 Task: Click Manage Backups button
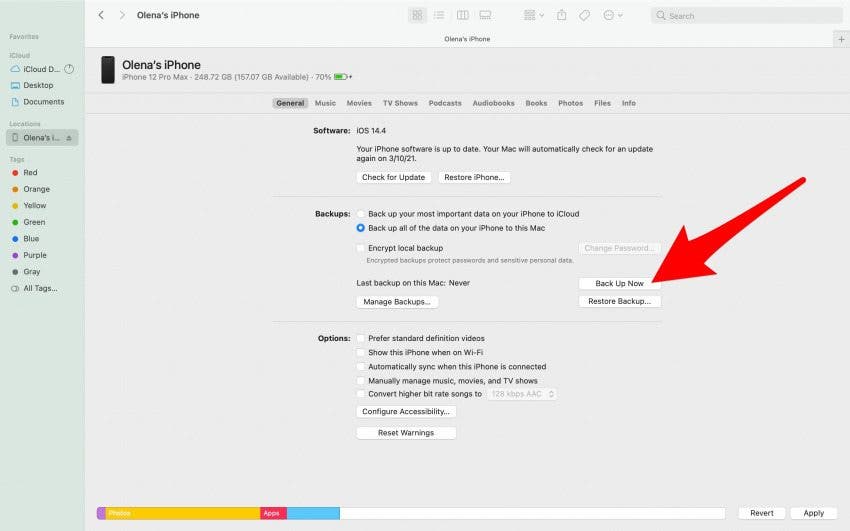tap(397, 302)
